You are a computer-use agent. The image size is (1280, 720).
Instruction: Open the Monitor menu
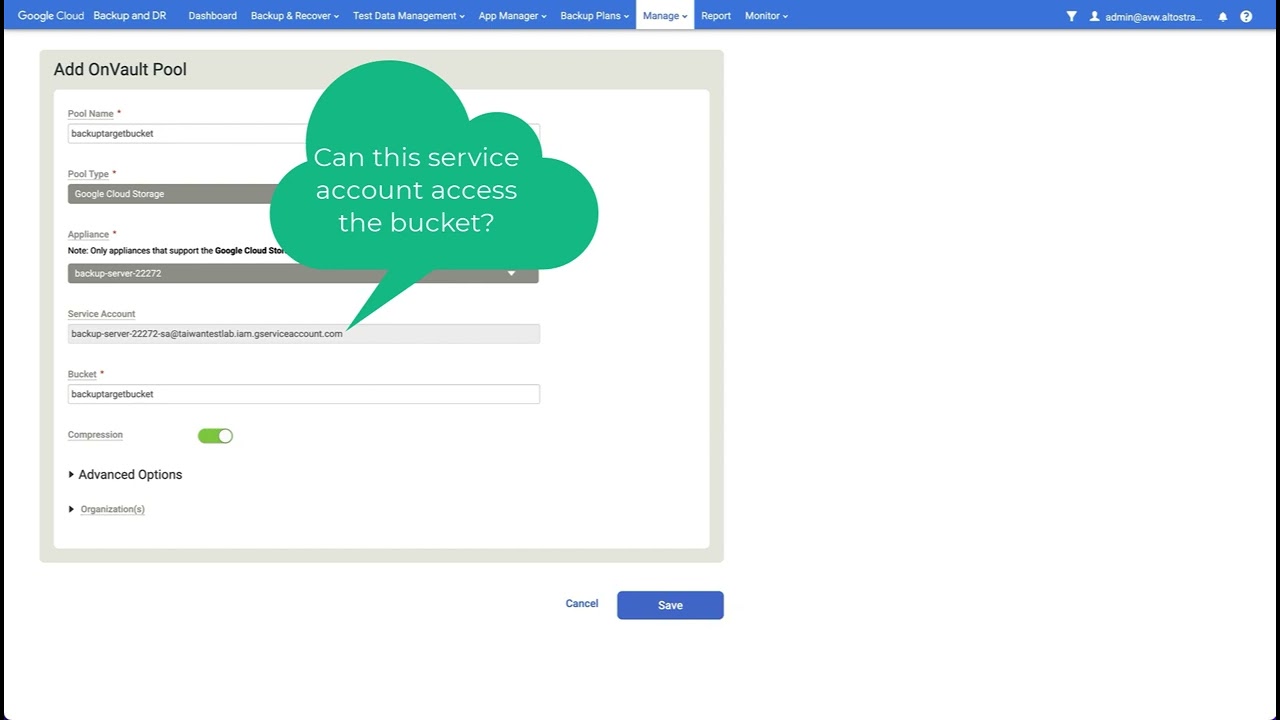766,16
